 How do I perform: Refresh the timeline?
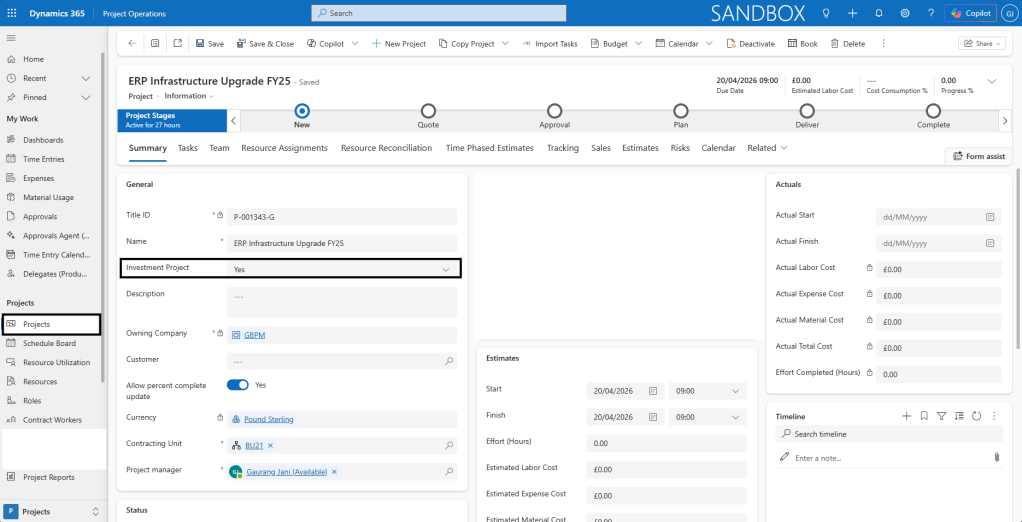click(x=976, y=416)
